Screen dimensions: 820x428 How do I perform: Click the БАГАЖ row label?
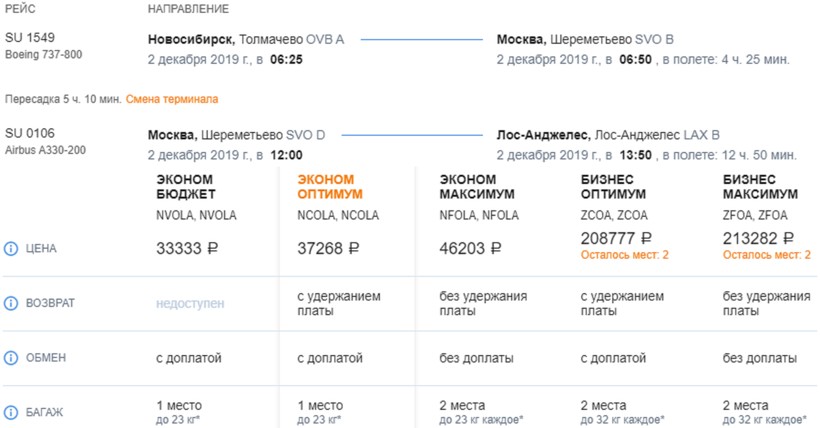pyautogui.click(x=46, y=412)
